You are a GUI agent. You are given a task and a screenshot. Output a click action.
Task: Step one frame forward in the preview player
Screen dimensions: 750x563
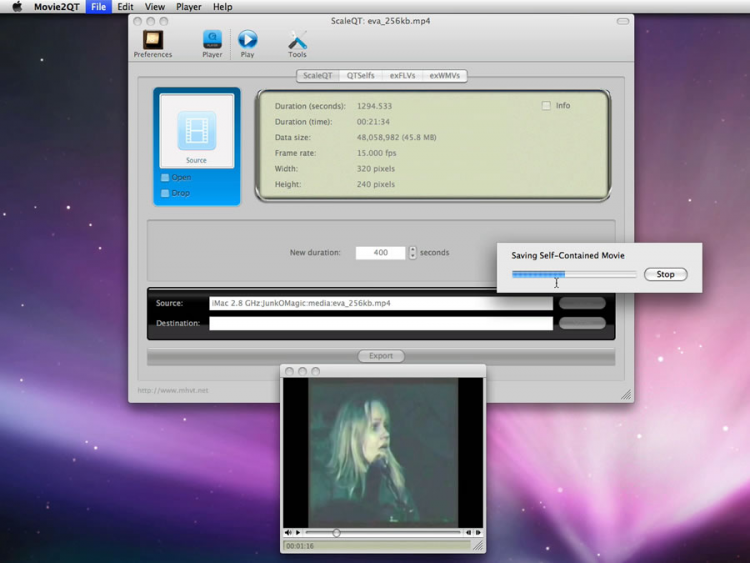pyautogui.click(x=478, y=532)
